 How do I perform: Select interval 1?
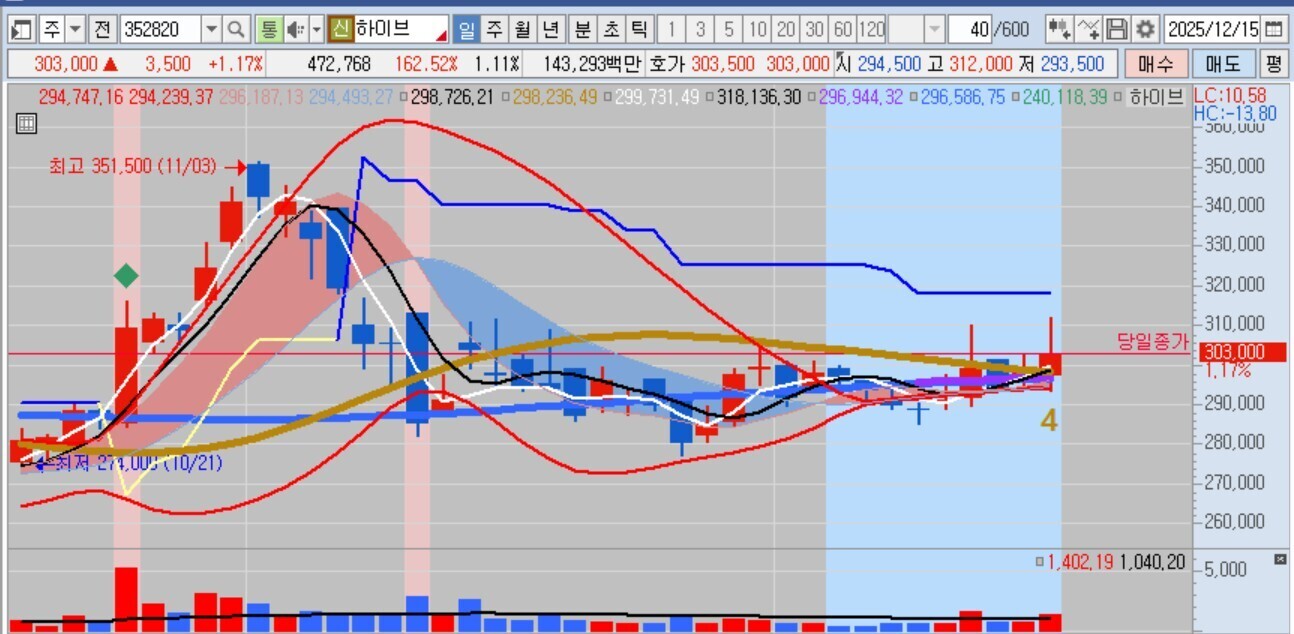[672, 29]
